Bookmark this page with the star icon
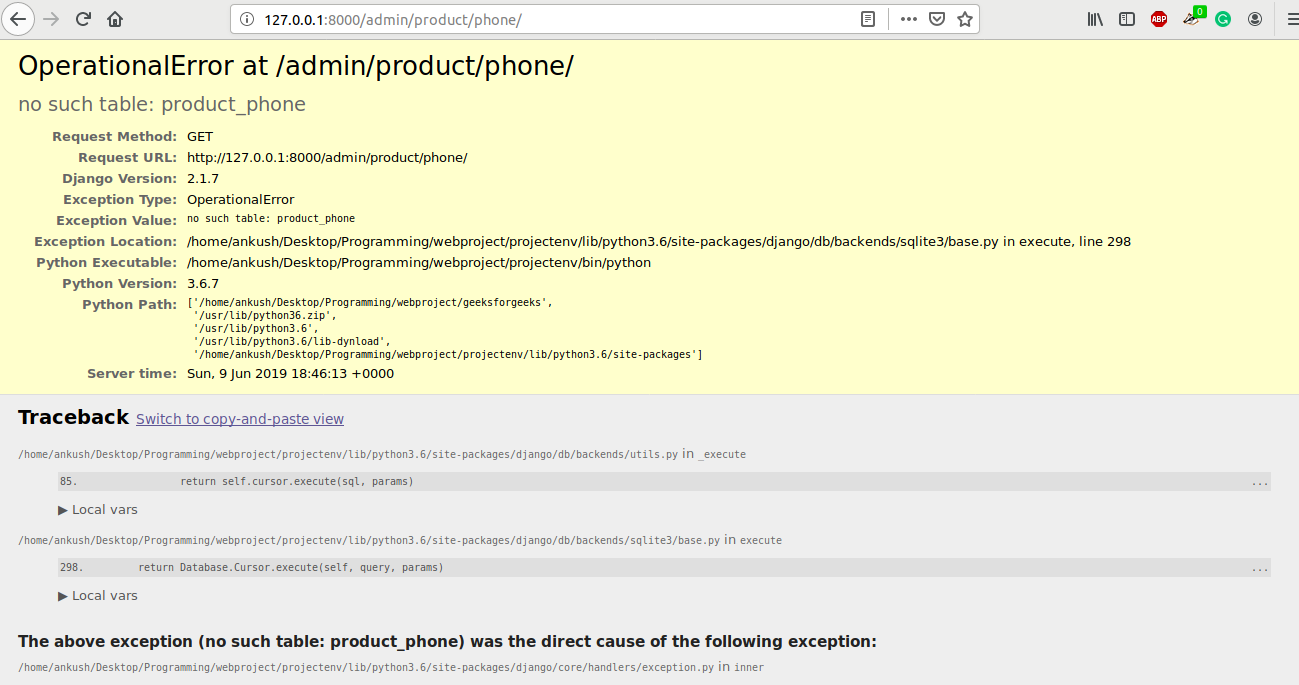The image size is (1299, 685). click(964, 19)
